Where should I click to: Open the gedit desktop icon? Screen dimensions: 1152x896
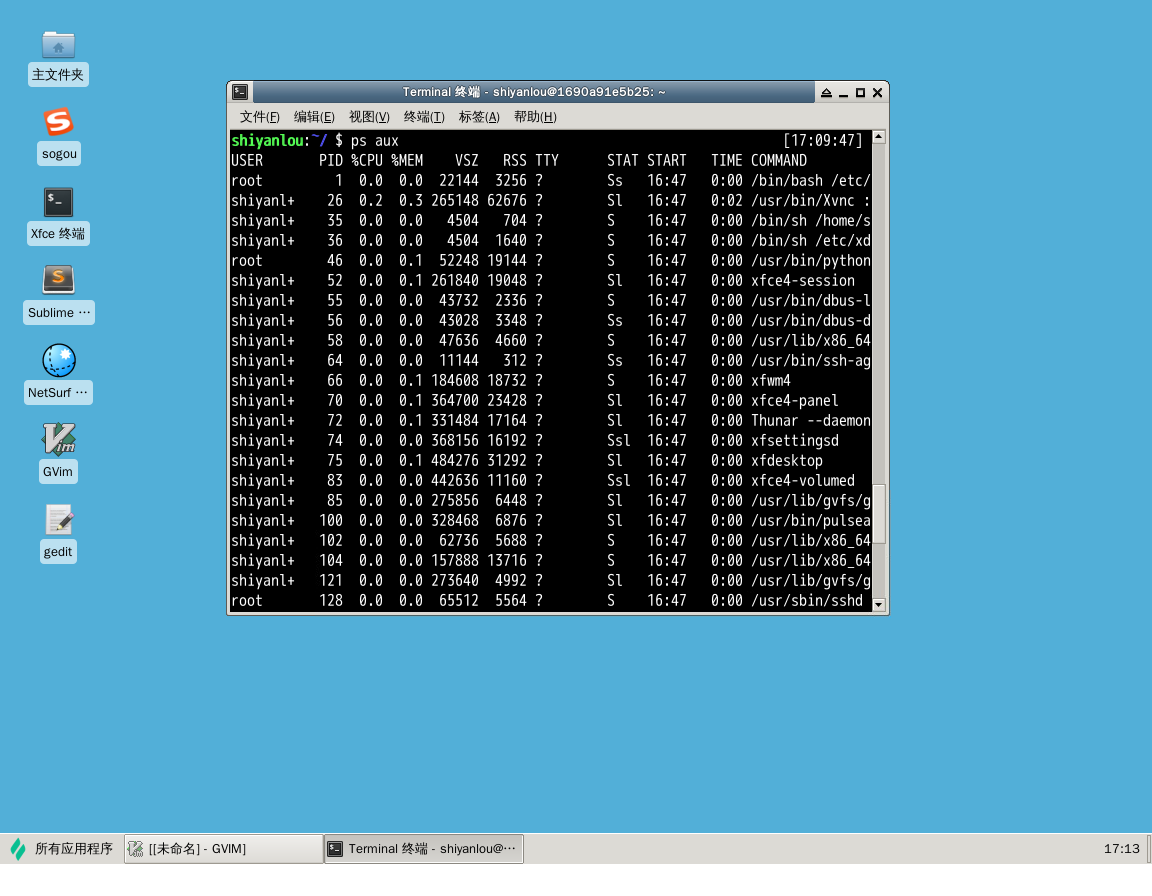[x=58, y=520]
